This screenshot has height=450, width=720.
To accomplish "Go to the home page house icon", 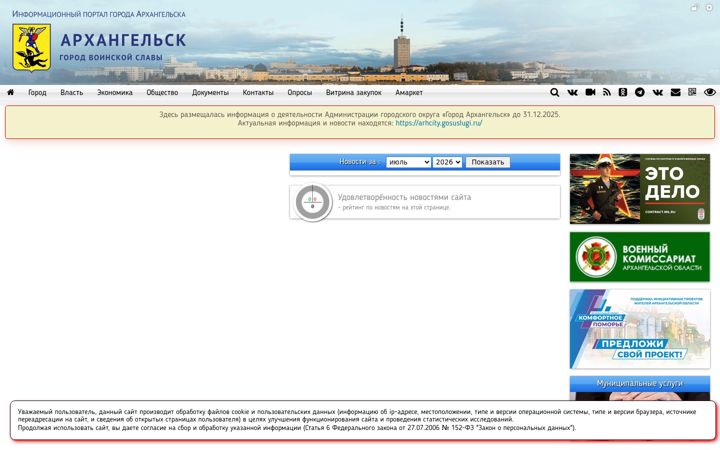I will [x=11, y=92].
